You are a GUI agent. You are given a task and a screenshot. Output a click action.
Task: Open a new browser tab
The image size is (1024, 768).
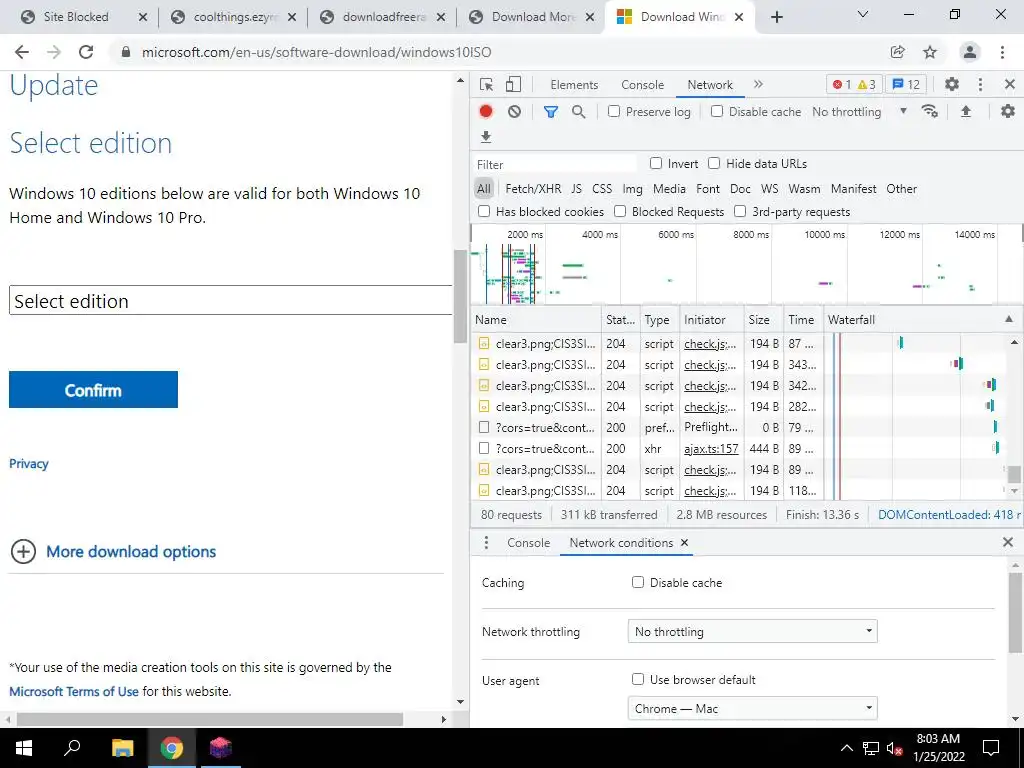click(776, 17)
